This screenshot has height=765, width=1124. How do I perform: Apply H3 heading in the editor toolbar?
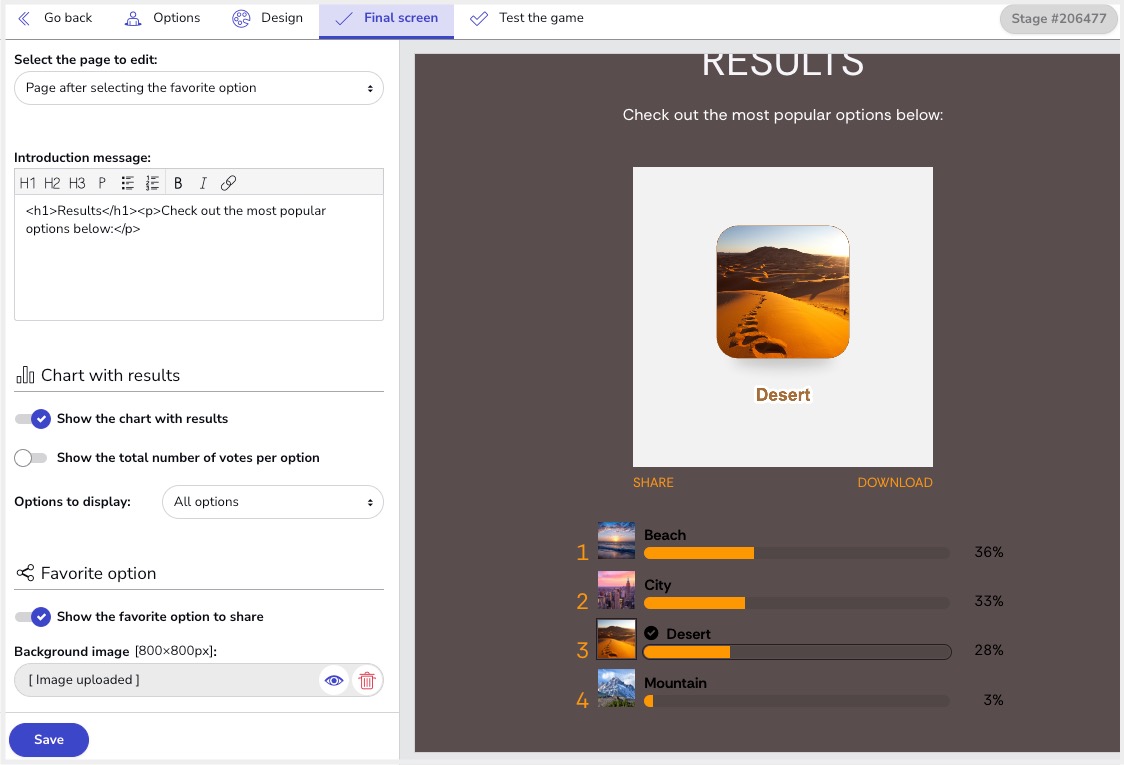(x=77, y=183)
